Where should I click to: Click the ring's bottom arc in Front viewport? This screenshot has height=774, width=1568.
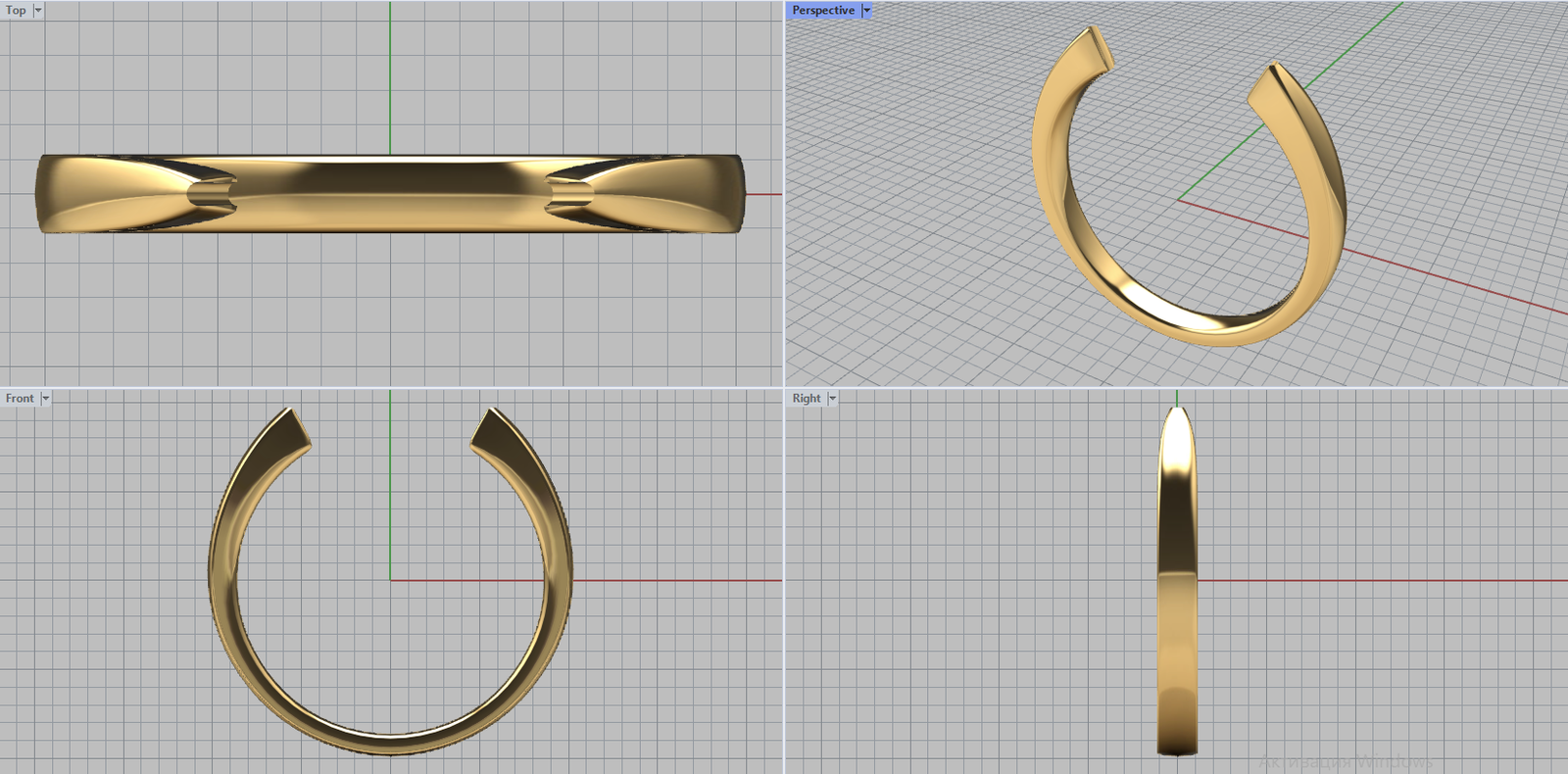pyautogui.click(x=390, y=744)
